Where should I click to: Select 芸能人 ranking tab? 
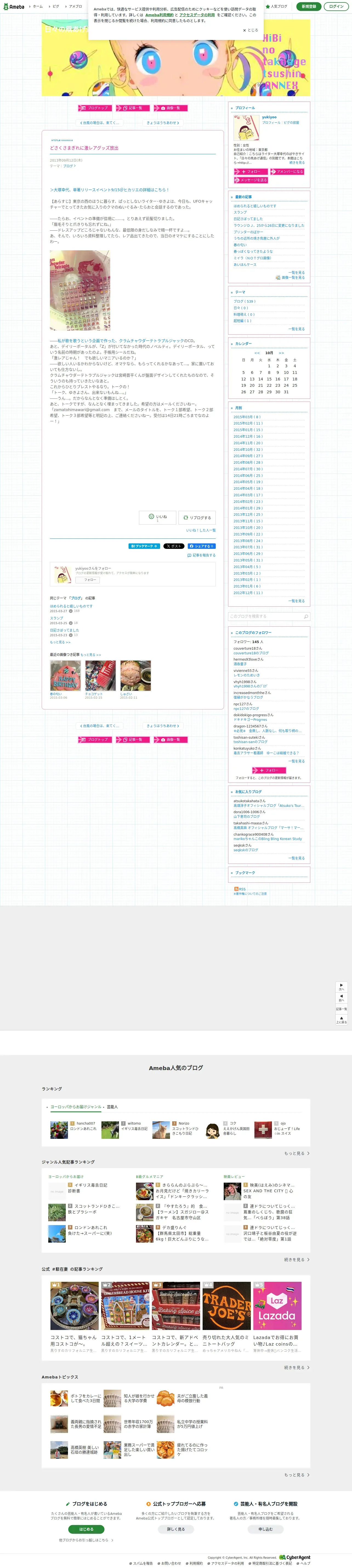tap(112, 1107)
